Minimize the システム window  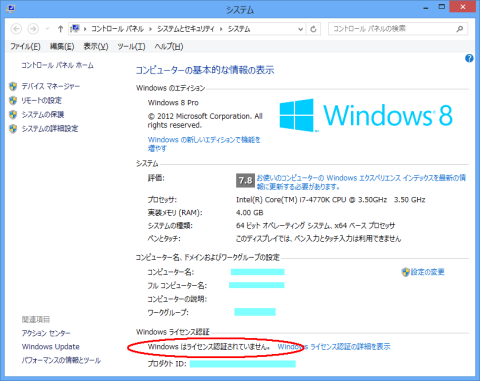point(426,7)
